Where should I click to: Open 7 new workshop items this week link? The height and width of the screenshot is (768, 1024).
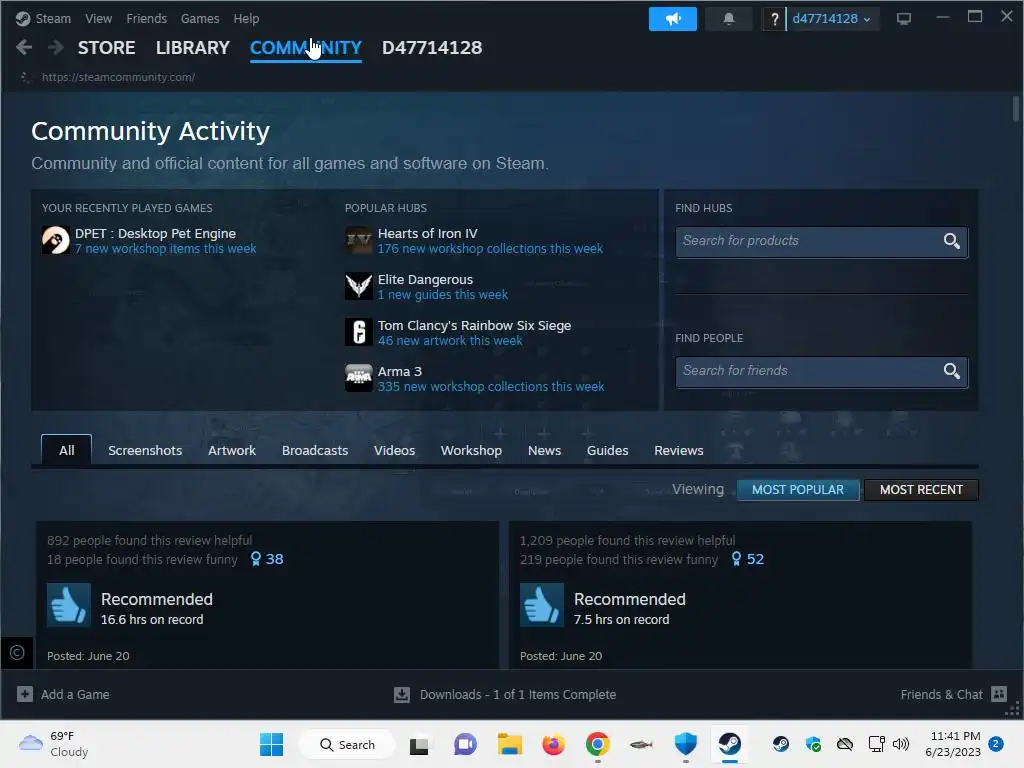[165, 249]
